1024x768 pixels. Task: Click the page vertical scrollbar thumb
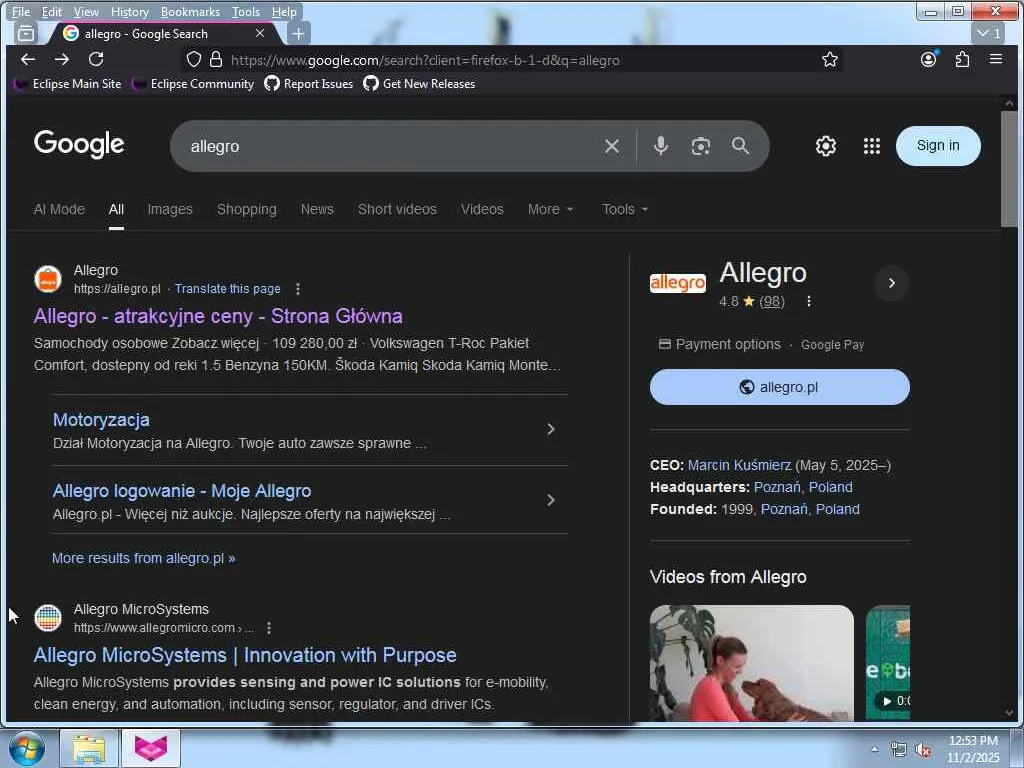pos(1009,169)
